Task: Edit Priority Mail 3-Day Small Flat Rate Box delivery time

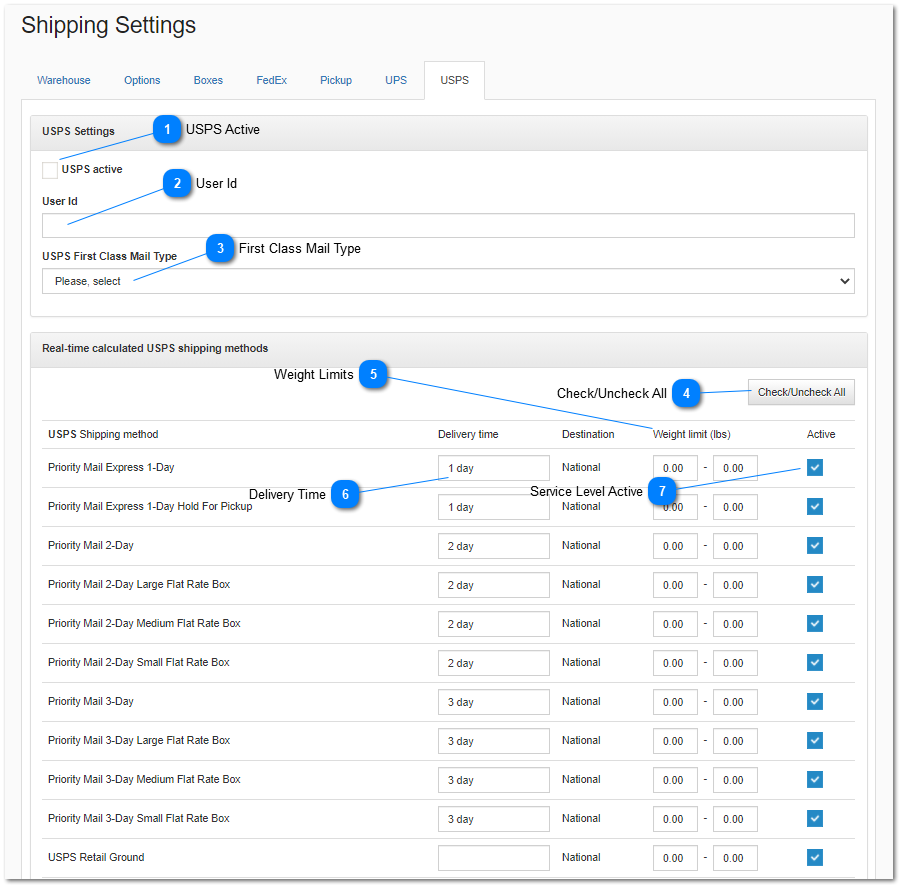Action: [x=494, y=819]
